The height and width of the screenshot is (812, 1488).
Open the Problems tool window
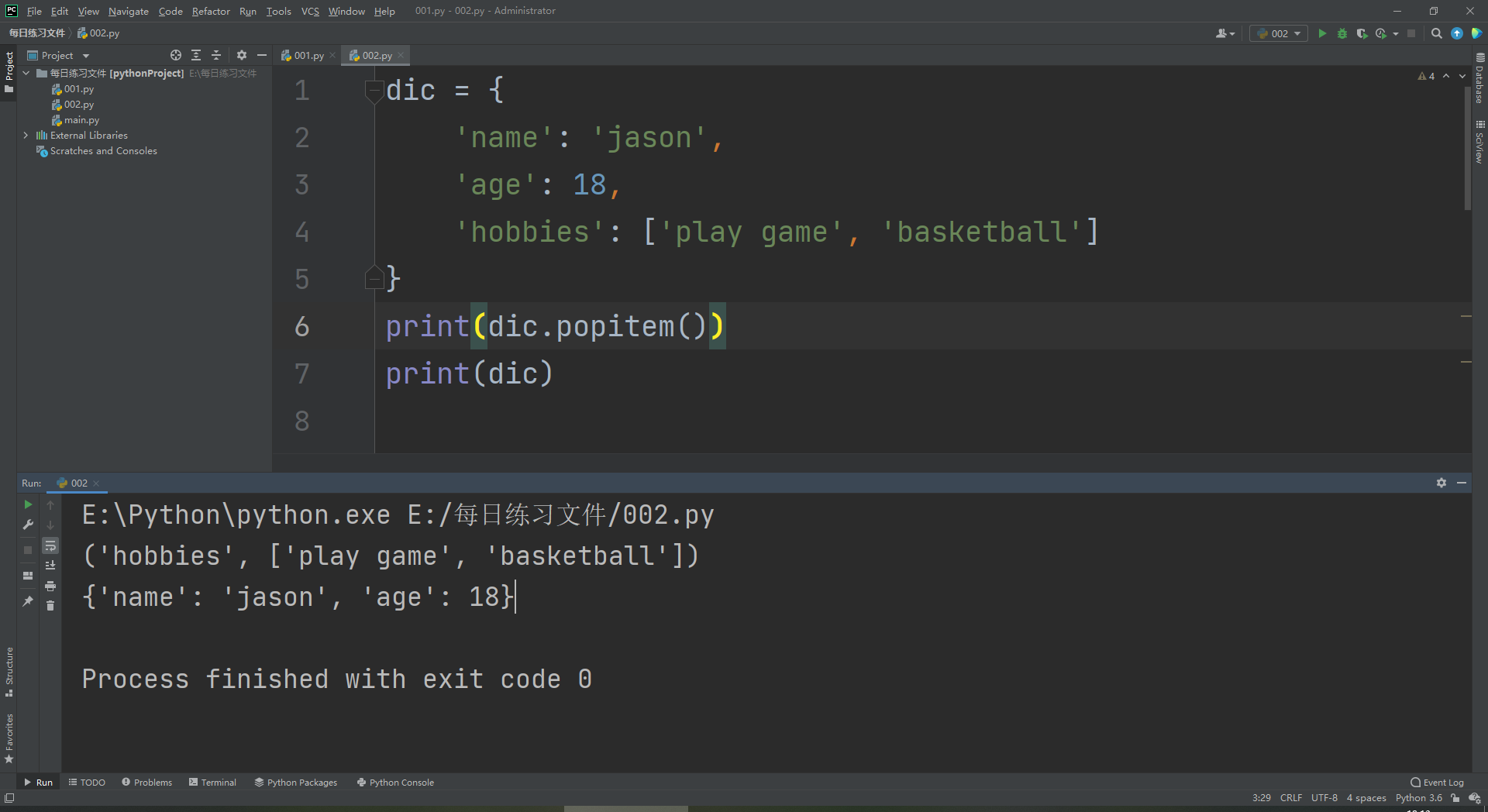click(146, 783)
